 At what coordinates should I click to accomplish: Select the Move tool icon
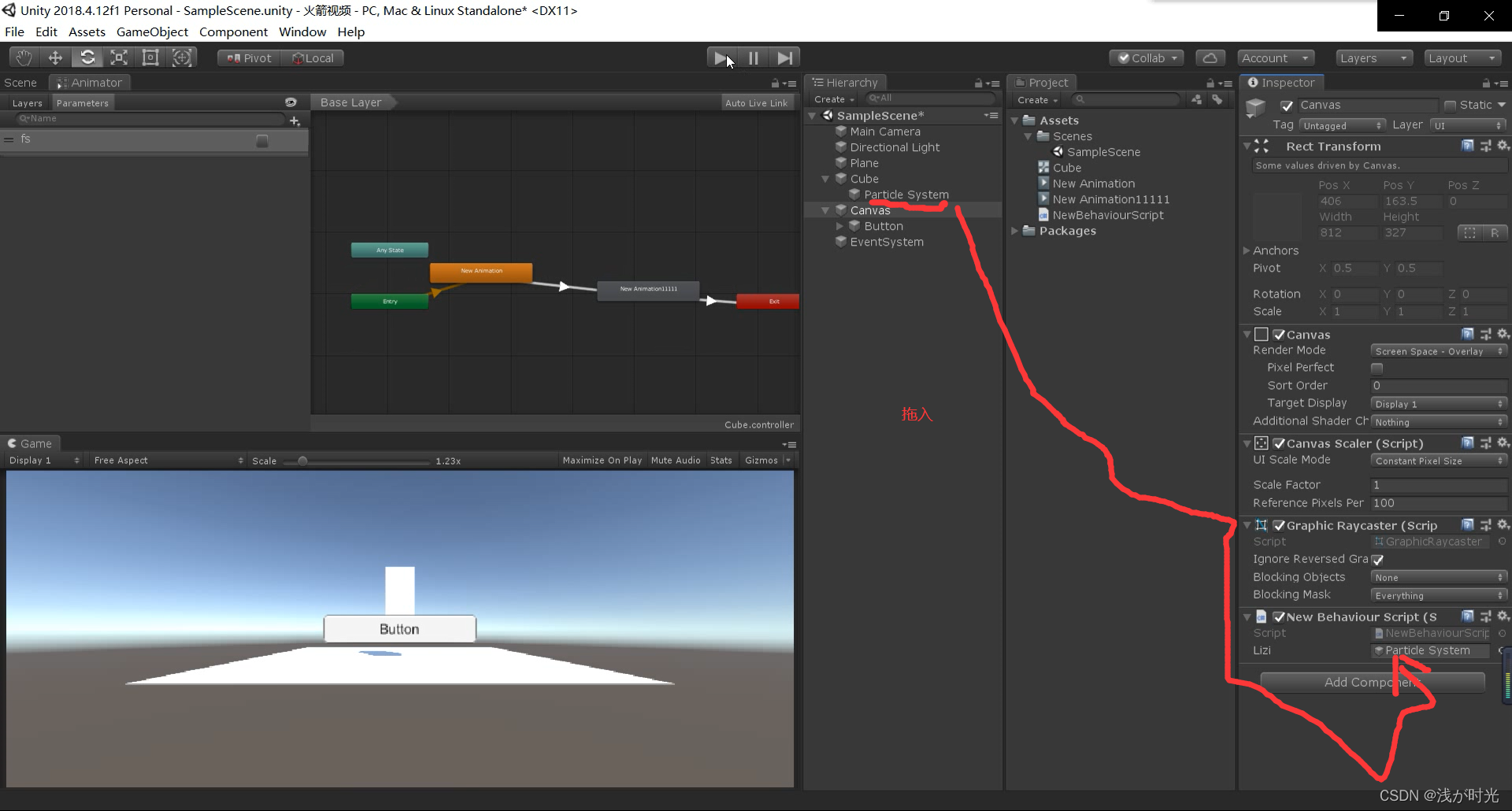click(55, 57)
